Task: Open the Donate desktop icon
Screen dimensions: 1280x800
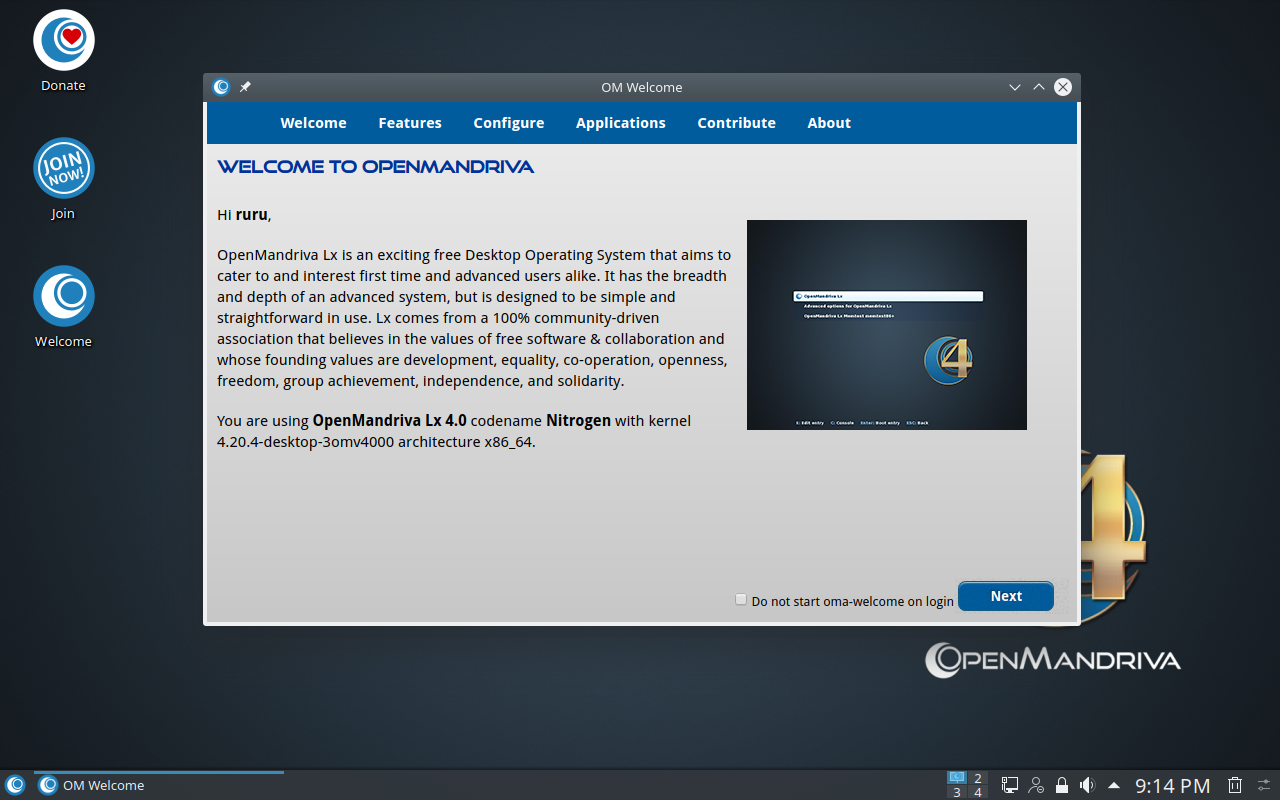Action: tap(63, 42)
